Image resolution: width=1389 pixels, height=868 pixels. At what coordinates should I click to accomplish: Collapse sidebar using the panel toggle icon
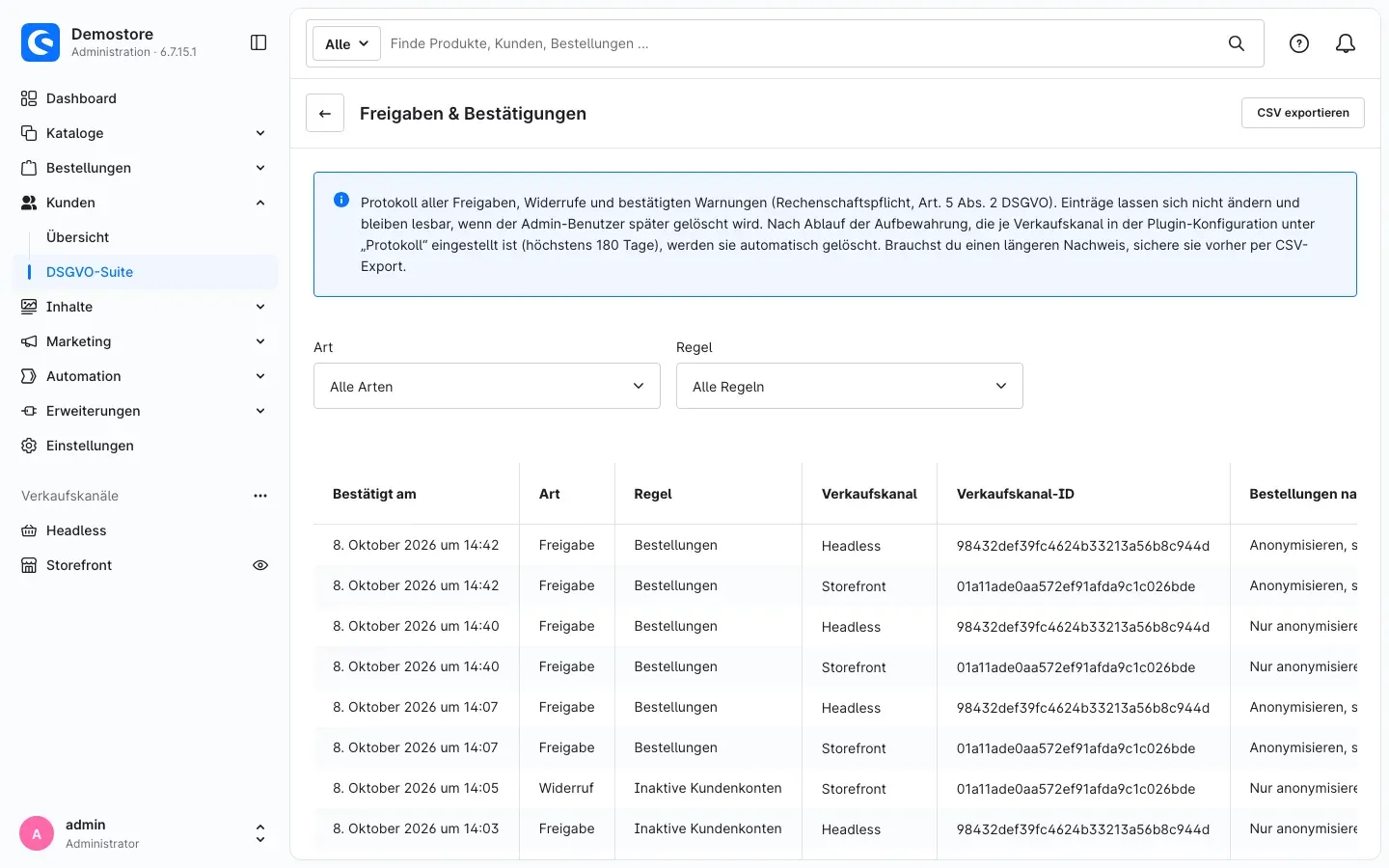click(x=259, y=42)
